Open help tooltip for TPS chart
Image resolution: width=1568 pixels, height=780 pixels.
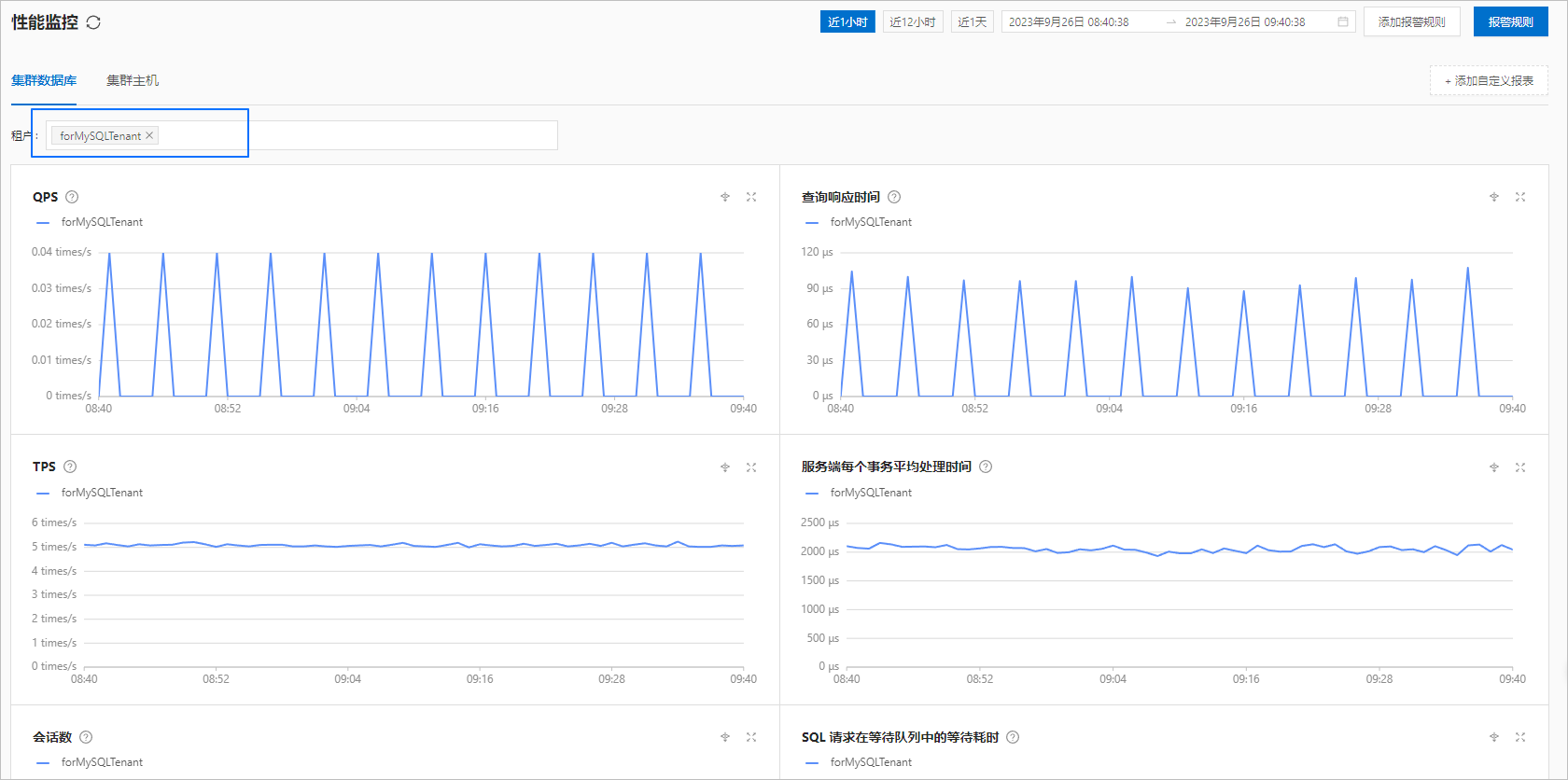[70, 467]
